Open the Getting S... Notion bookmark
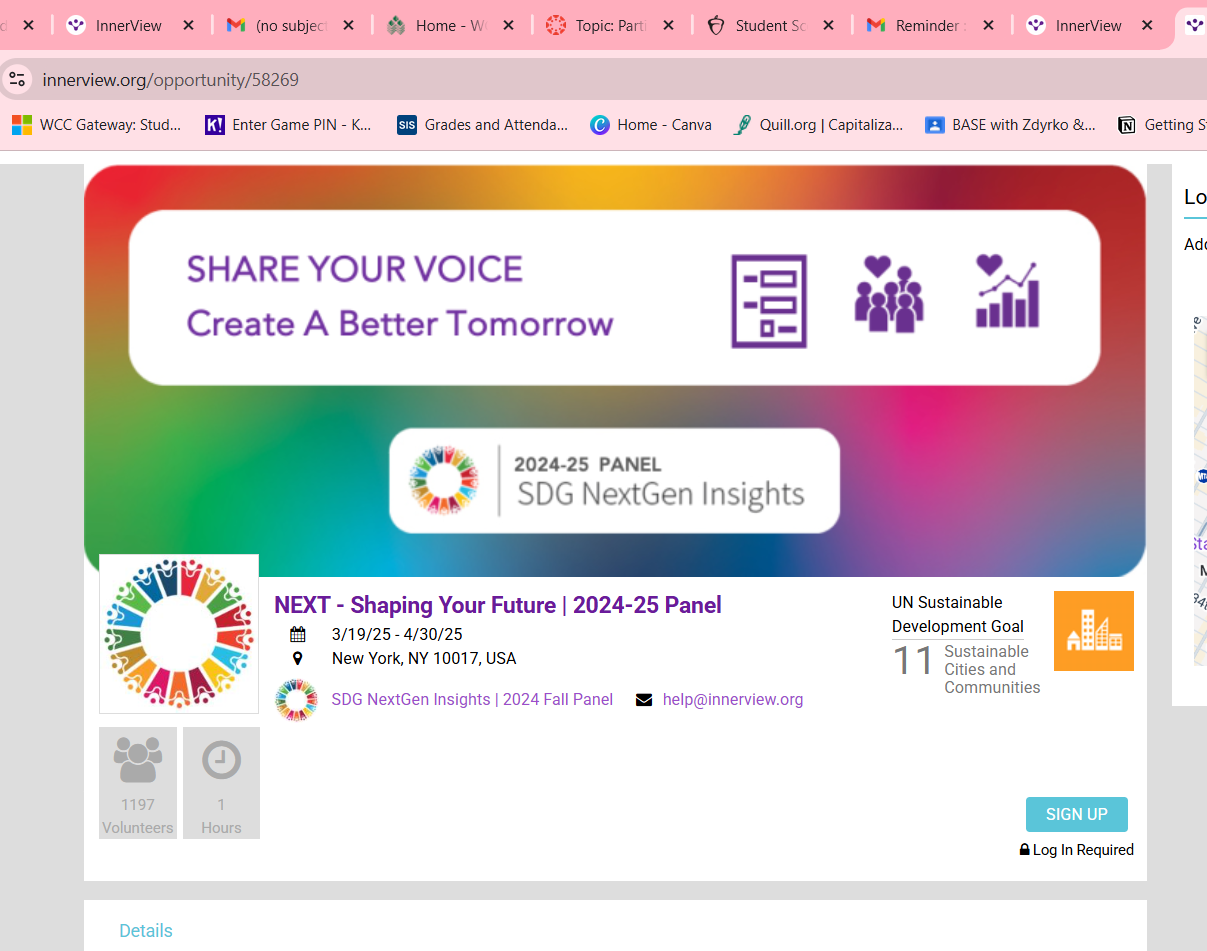 click(x=1161, y=125)
